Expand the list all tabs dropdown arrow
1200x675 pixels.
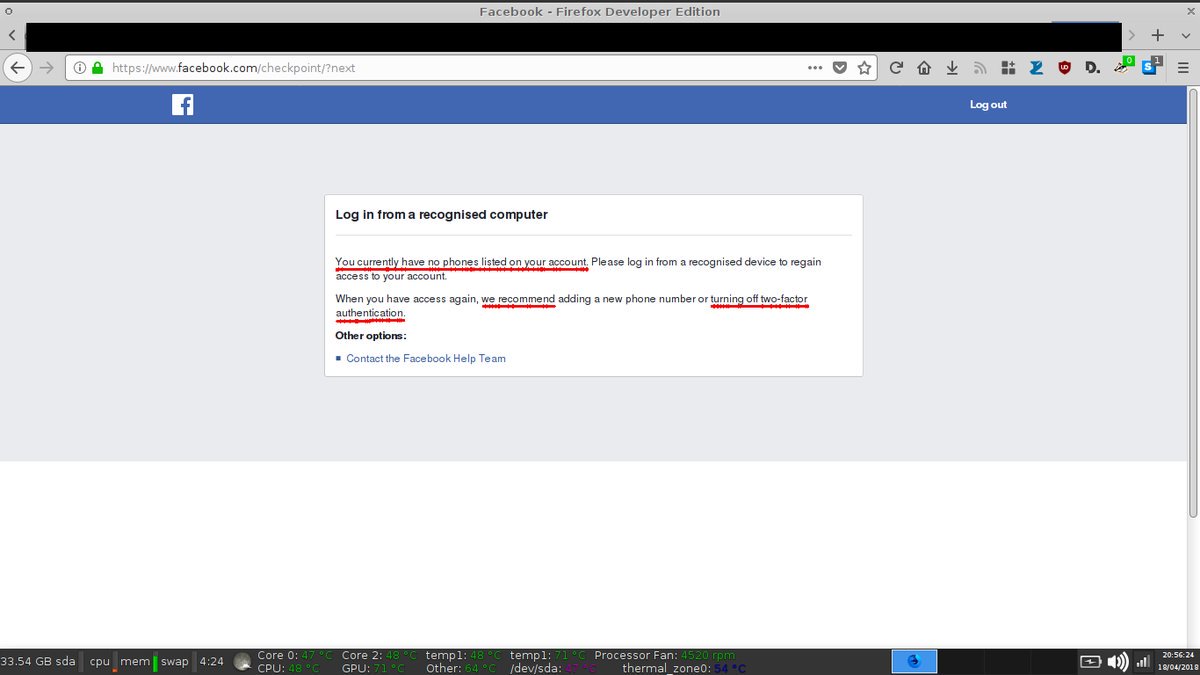click(x=1184, y=35)
